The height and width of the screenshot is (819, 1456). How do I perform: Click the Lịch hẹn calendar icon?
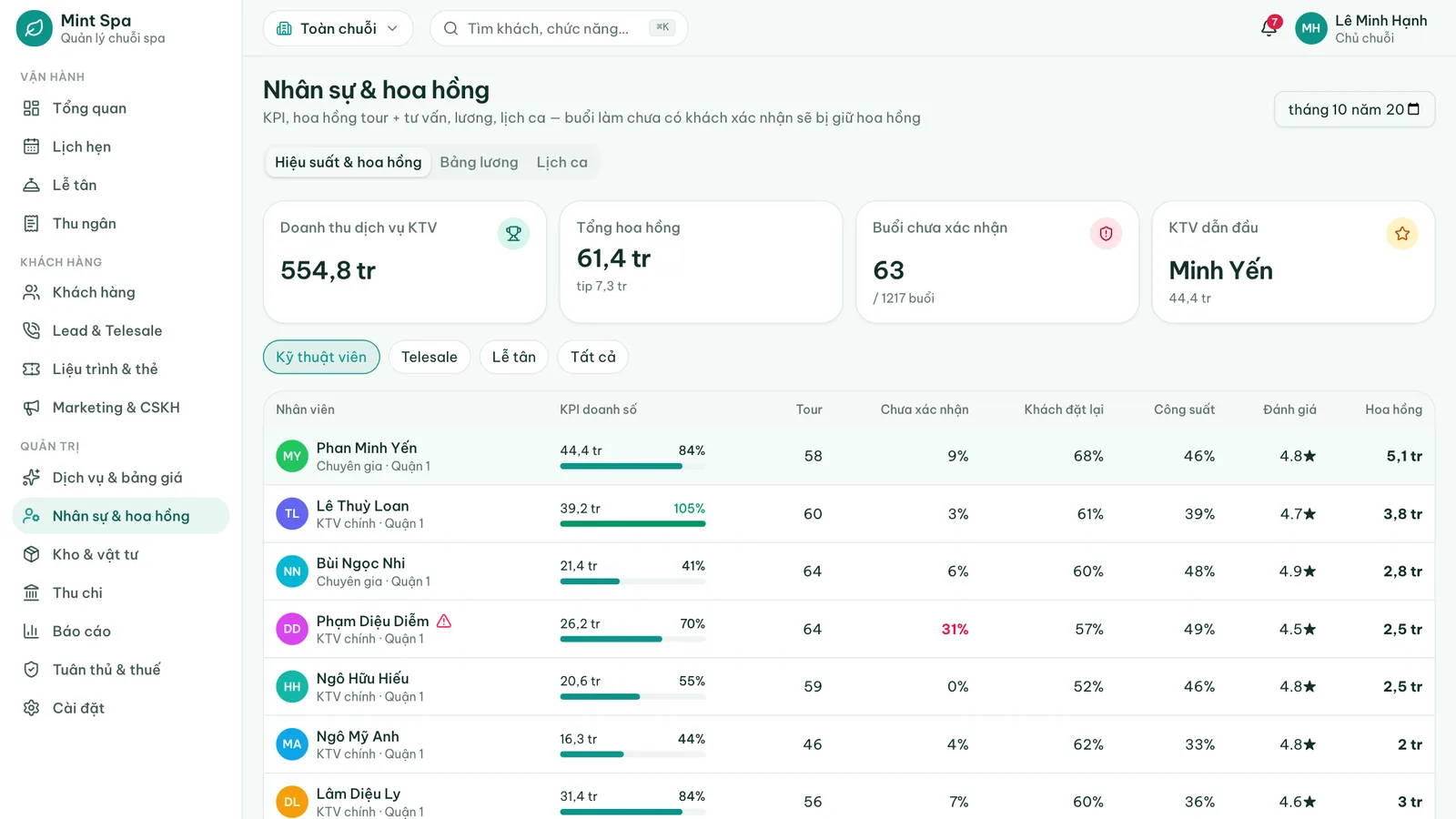(x=31, y=147)
